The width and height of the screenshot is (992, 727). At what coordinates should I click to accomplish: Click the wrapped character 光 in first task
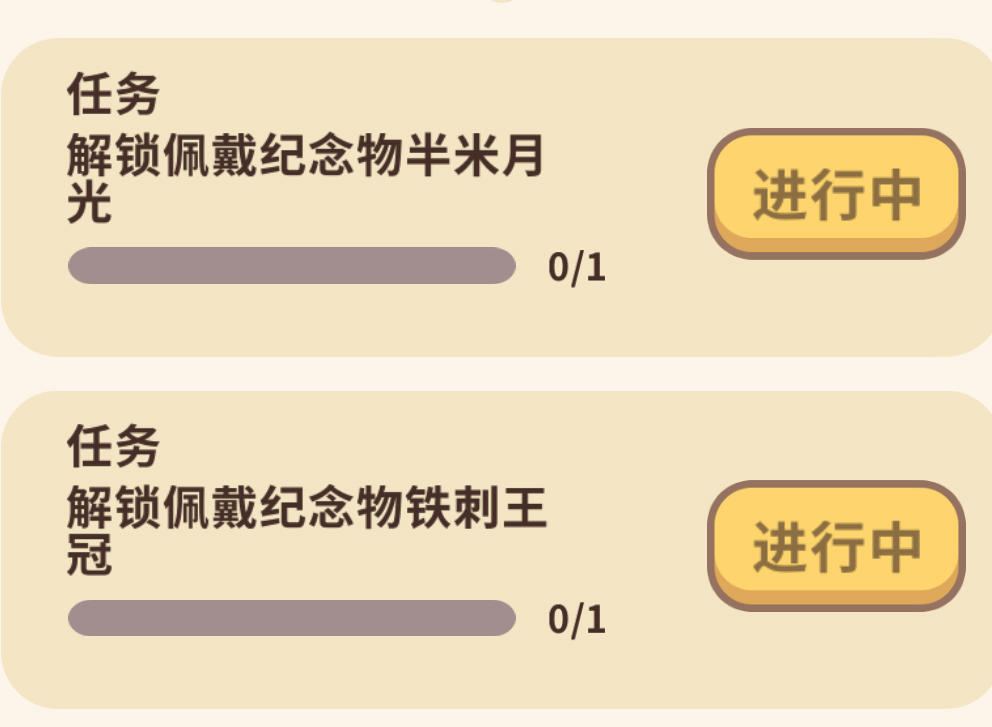[89, 205]
